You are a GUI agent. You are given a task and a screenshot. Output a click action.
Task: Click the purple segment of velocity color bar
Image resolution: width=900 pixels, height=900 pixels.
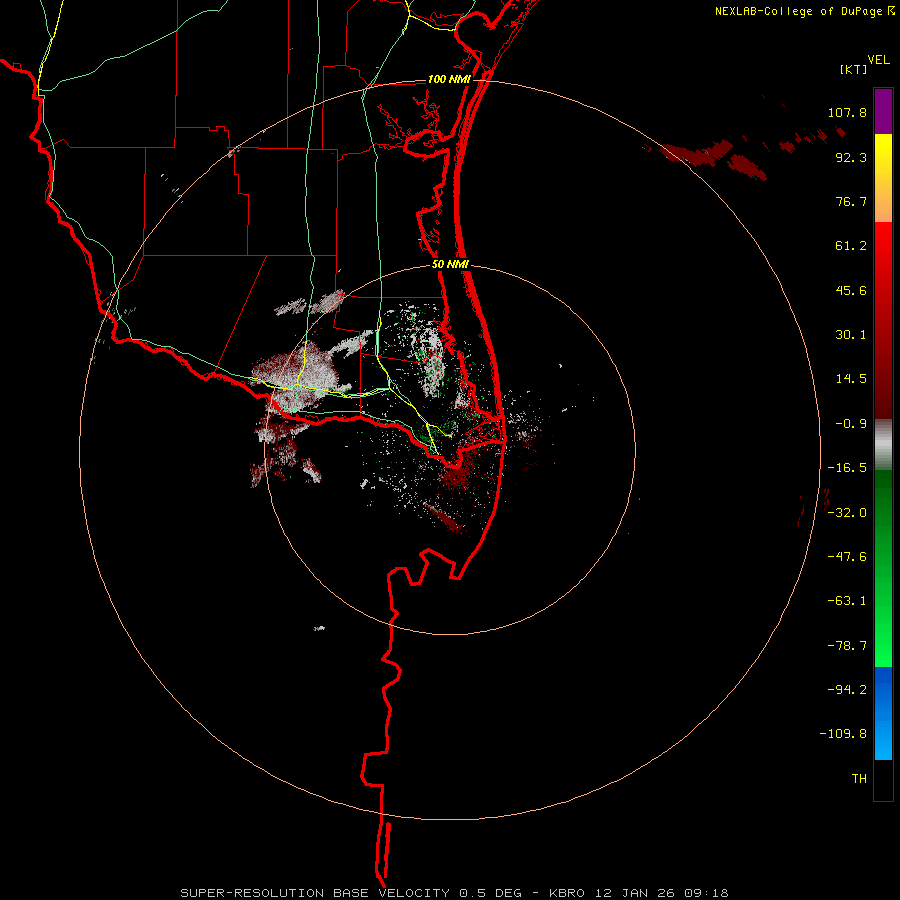pos(883,111)
